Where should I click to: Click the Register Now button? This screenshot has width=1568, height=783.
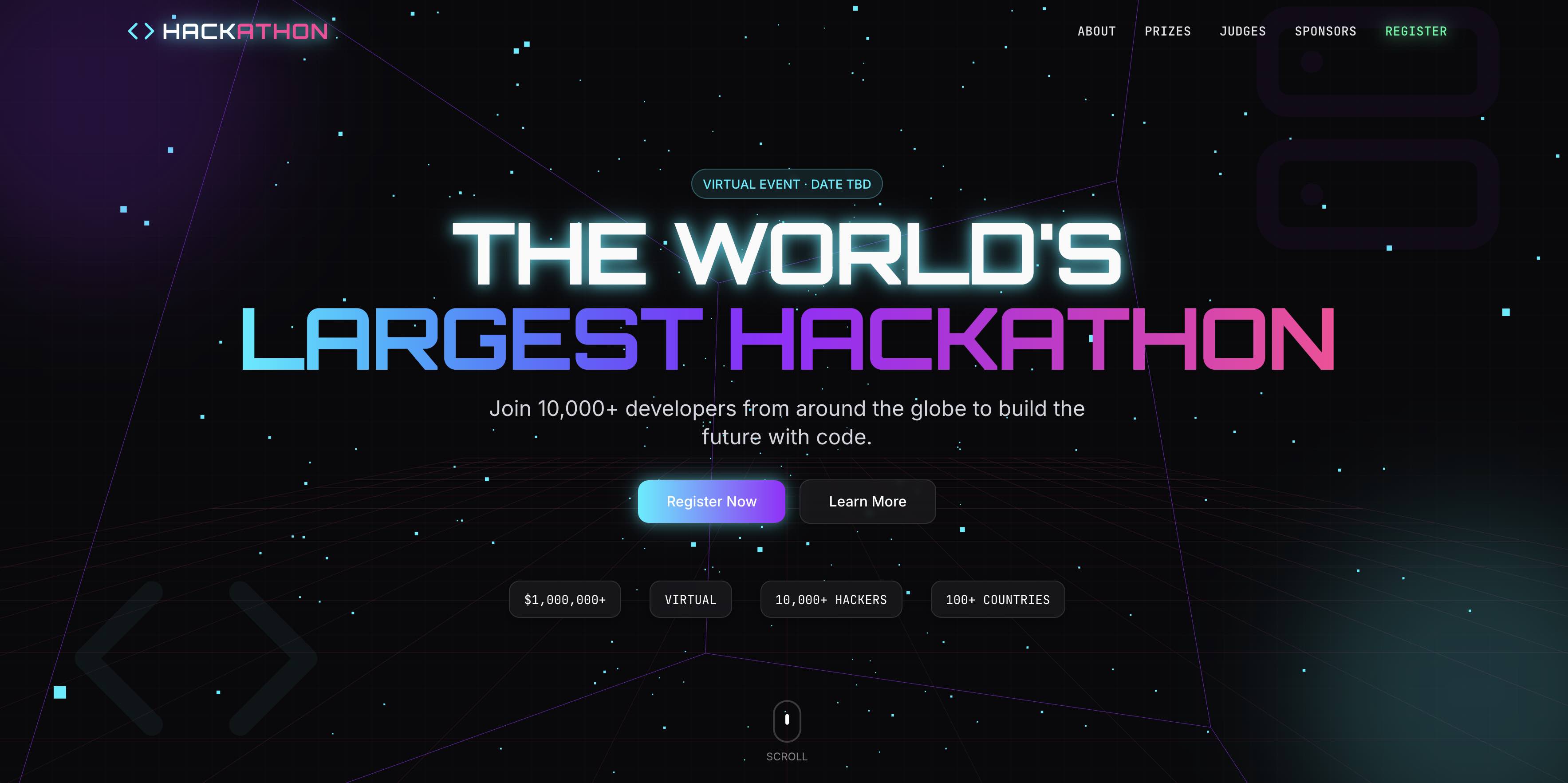pos(711,501)
